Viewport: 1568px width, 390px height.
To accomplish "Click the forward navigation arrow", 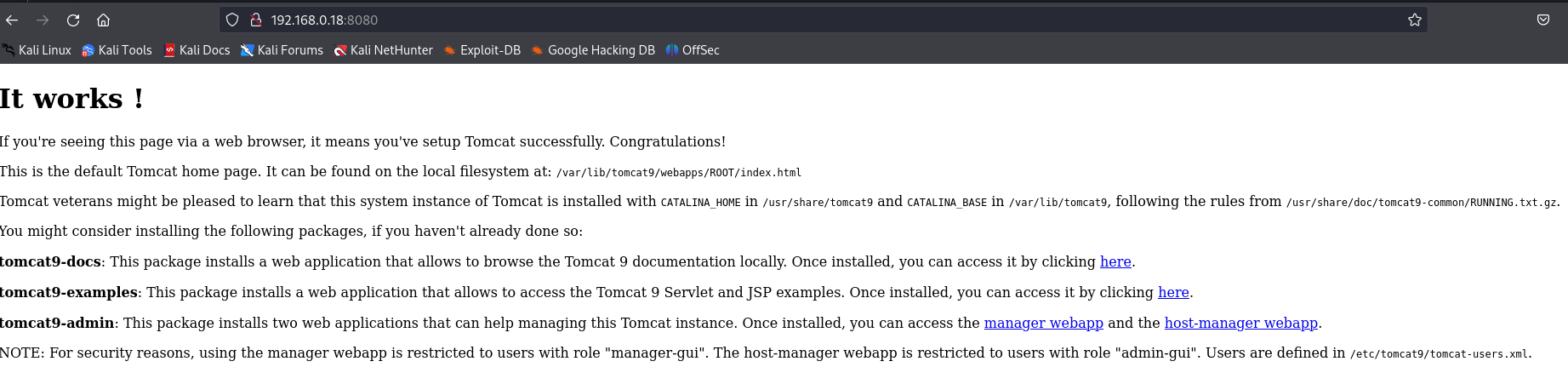I will pos(43,20).
